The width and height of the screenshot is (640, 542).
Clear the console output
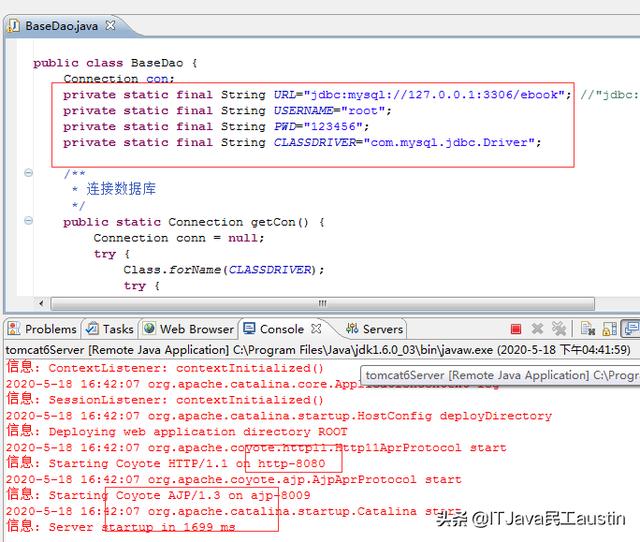pos(588,329)
